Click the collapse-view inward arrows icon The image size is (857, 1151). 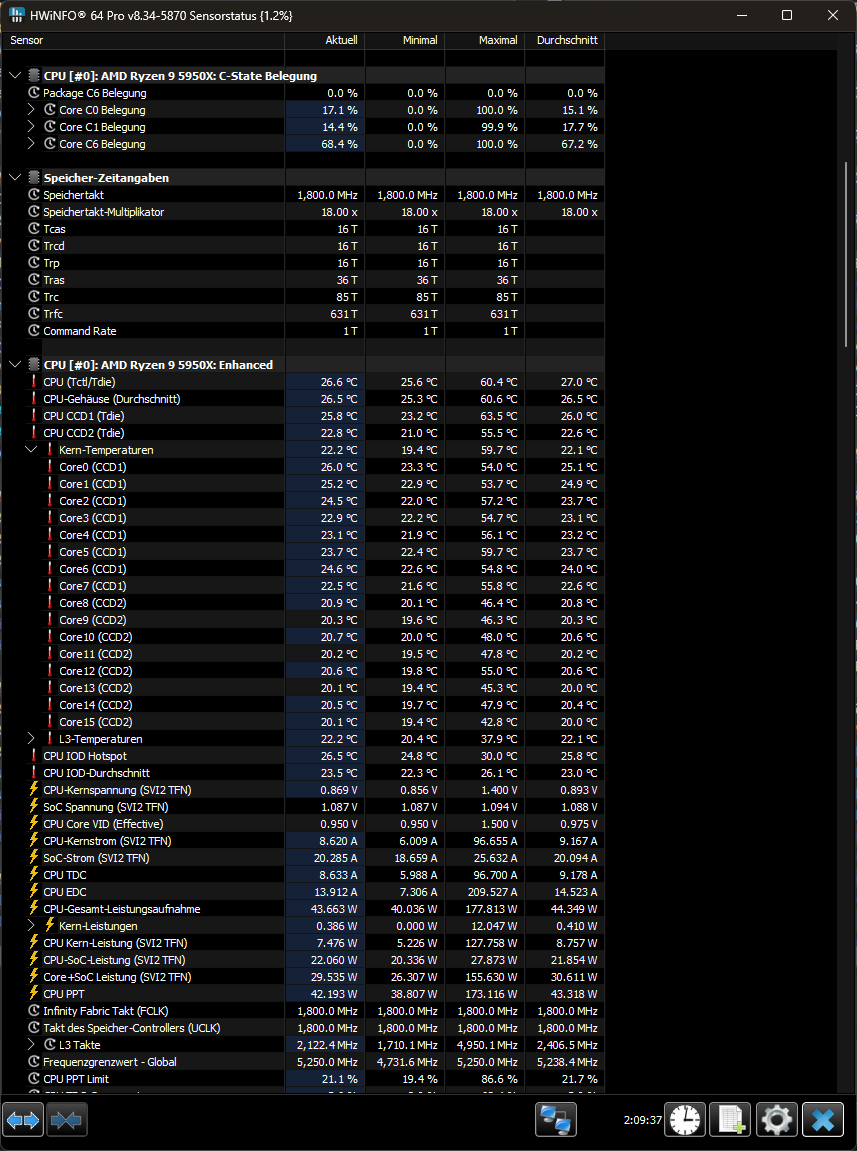click(67, 1120)
